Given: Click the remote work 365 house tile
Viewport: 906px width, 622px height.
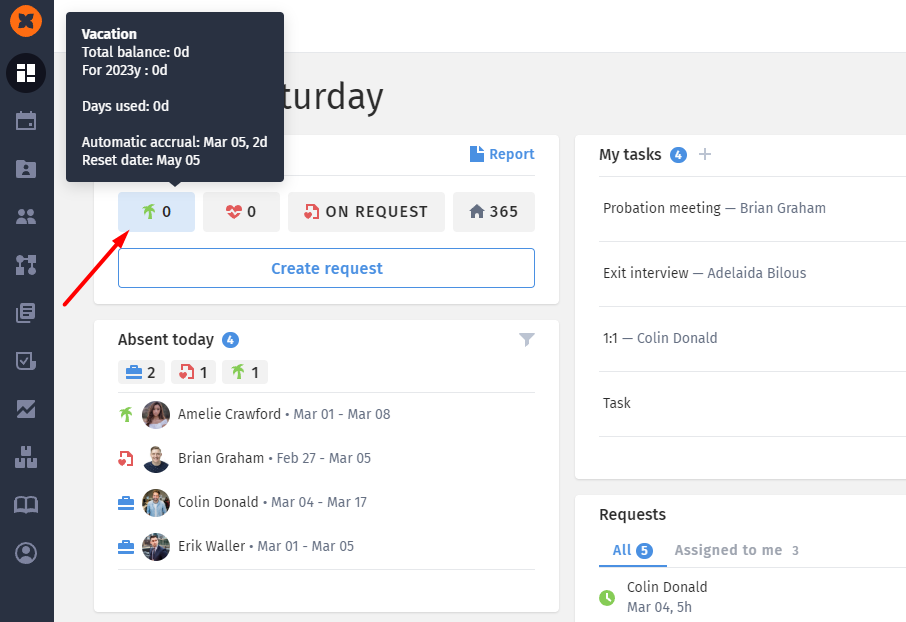Looking at the screenshot, I should click(494, 212).
